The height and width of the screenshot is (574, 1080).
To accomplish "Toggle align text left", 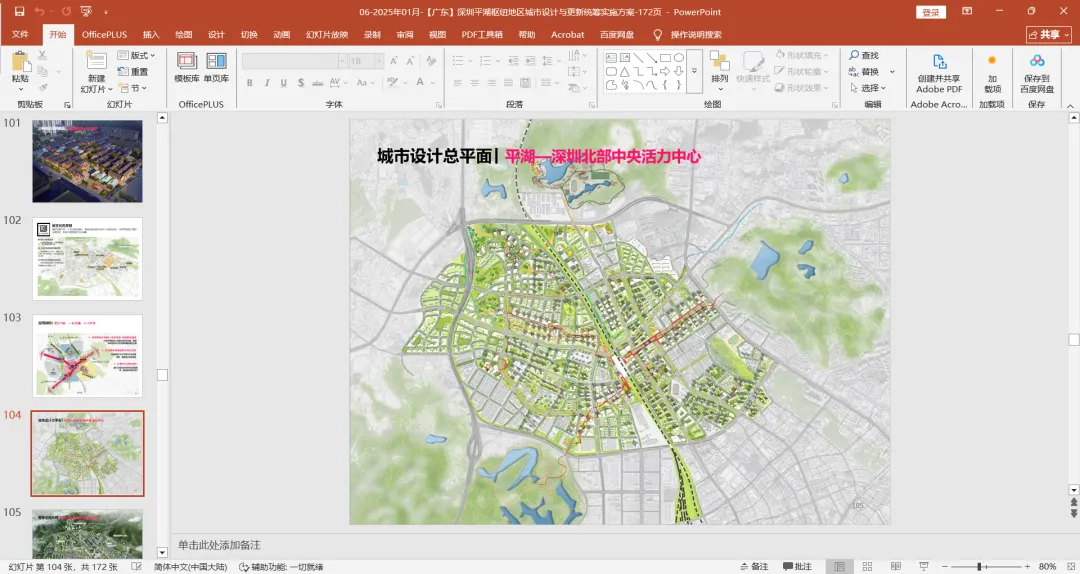I will coord(457,83).
